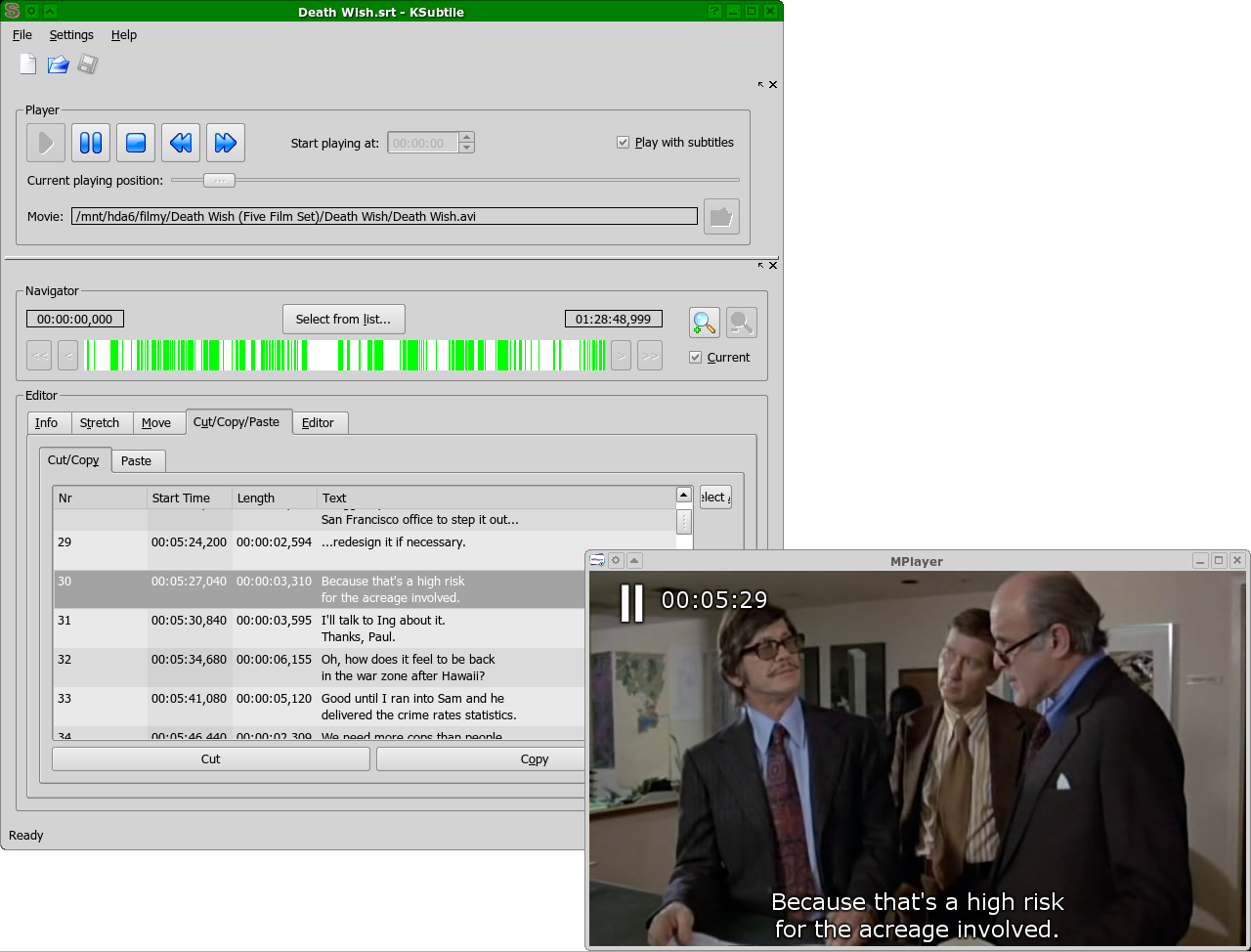Image resolution: width=1251 pixels, height=952 pixels.
Task: Sort by the Nr column header
Action: (x=101, y=498)
